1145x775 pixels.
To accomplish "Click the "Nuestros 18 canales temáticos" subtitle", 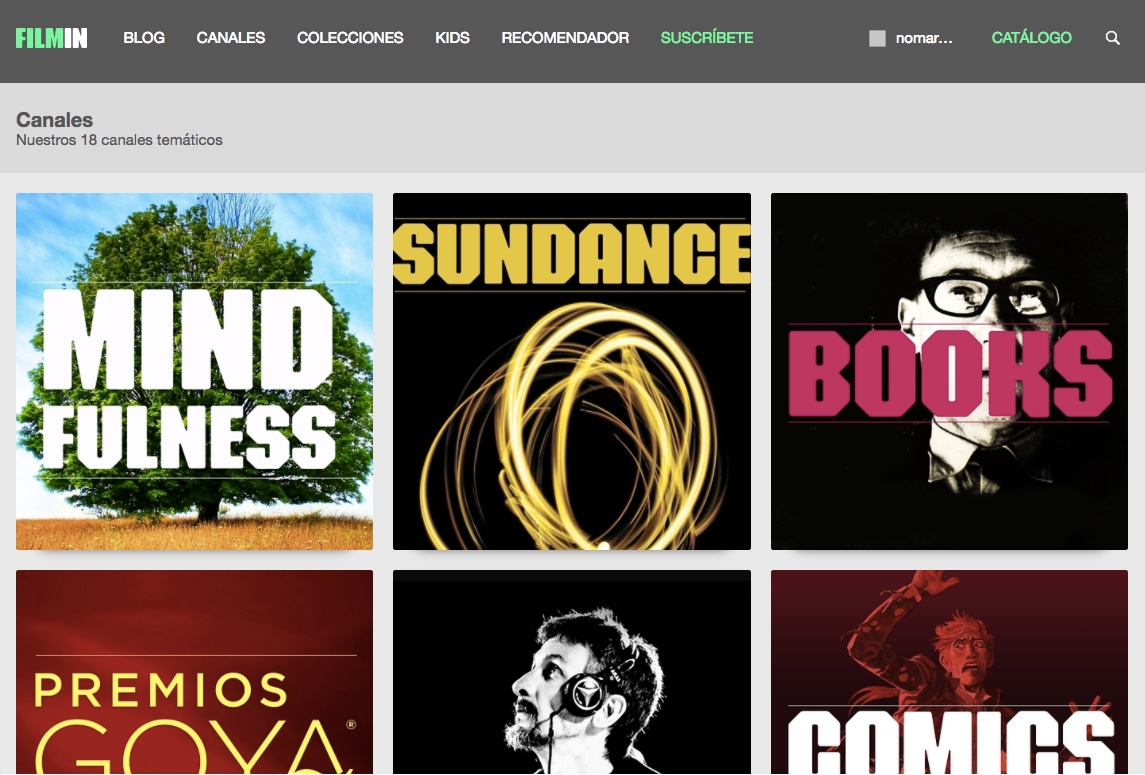I will point(119,141).
